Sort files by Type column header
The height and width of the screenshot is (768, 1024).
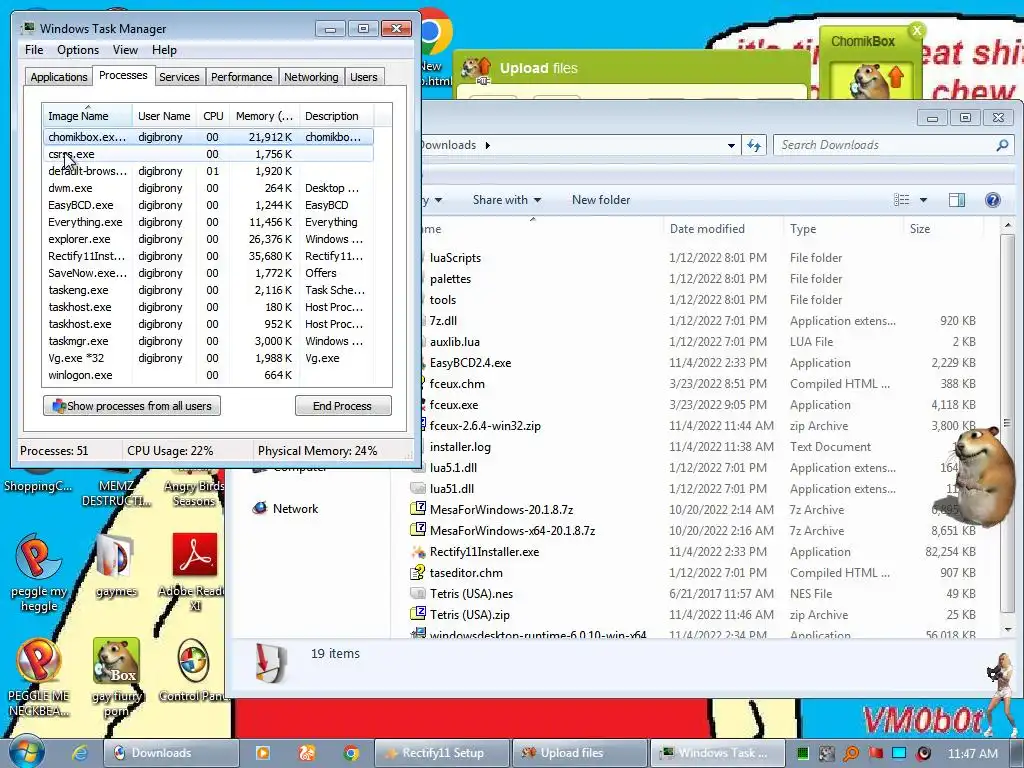(x=842, y=229)
